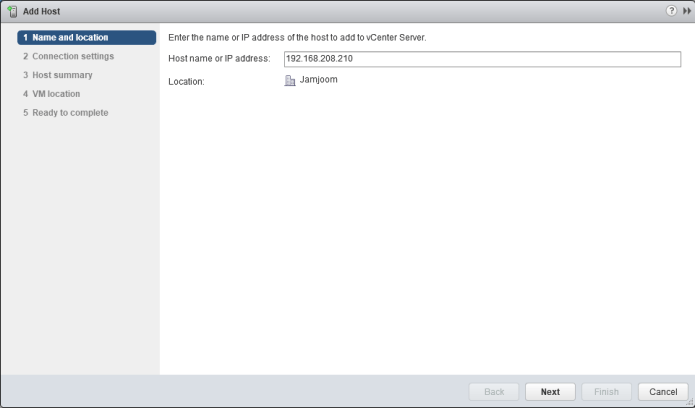Click the instruction text about vCenter Server
This screenshot has height=408, width=695.
point(298,38)
